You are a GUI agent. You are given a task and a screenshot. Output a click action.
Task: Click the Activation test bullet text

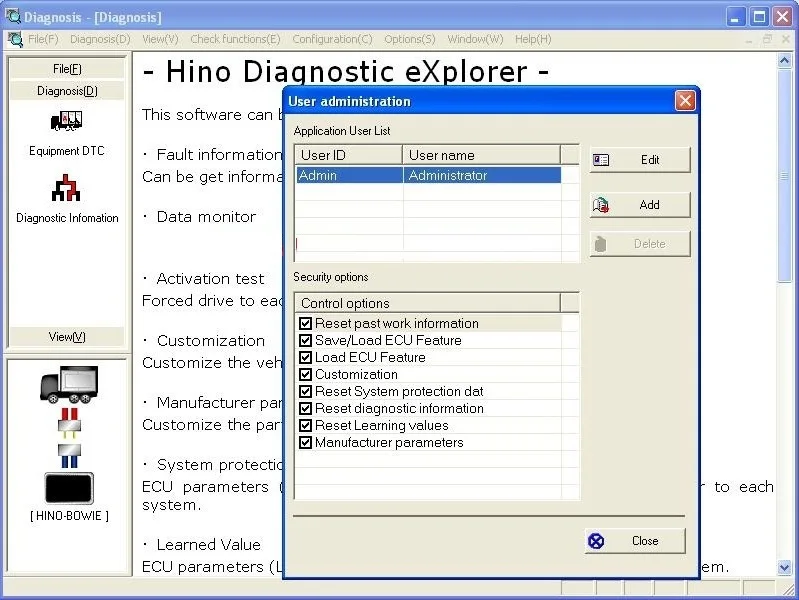(210, 279)
